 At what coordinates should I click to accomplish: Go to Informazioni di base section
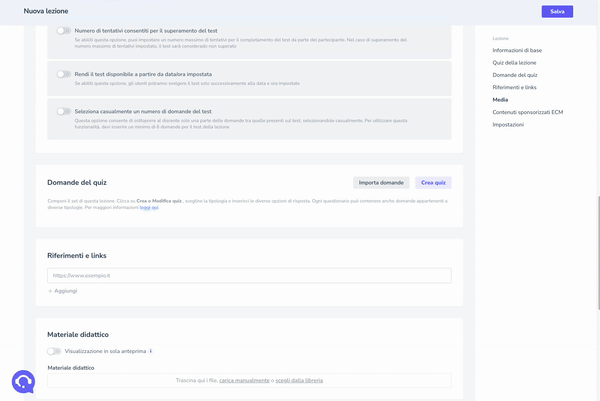[517, 49]
